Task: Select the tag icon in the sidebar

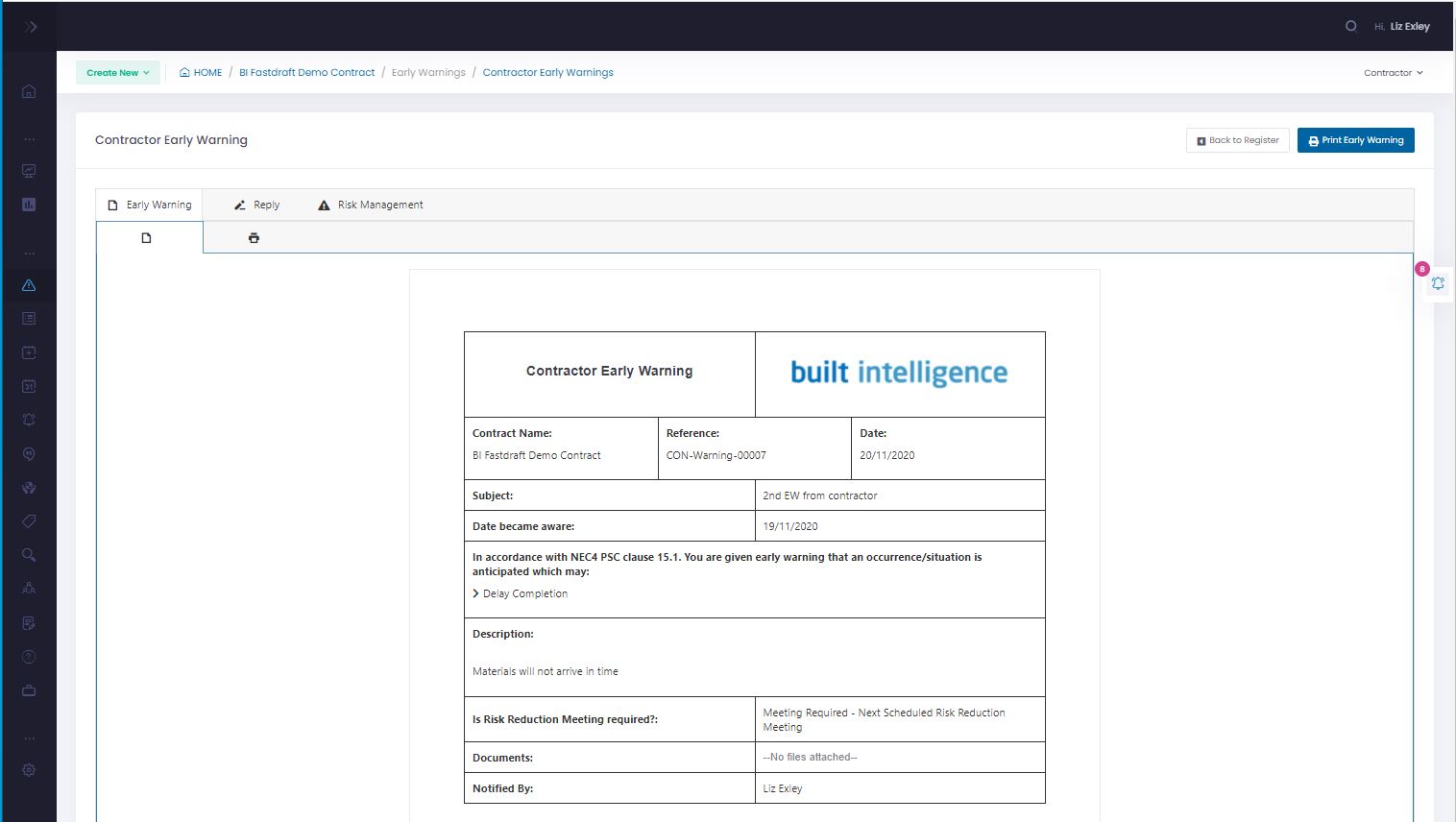Action: point(28,520)
